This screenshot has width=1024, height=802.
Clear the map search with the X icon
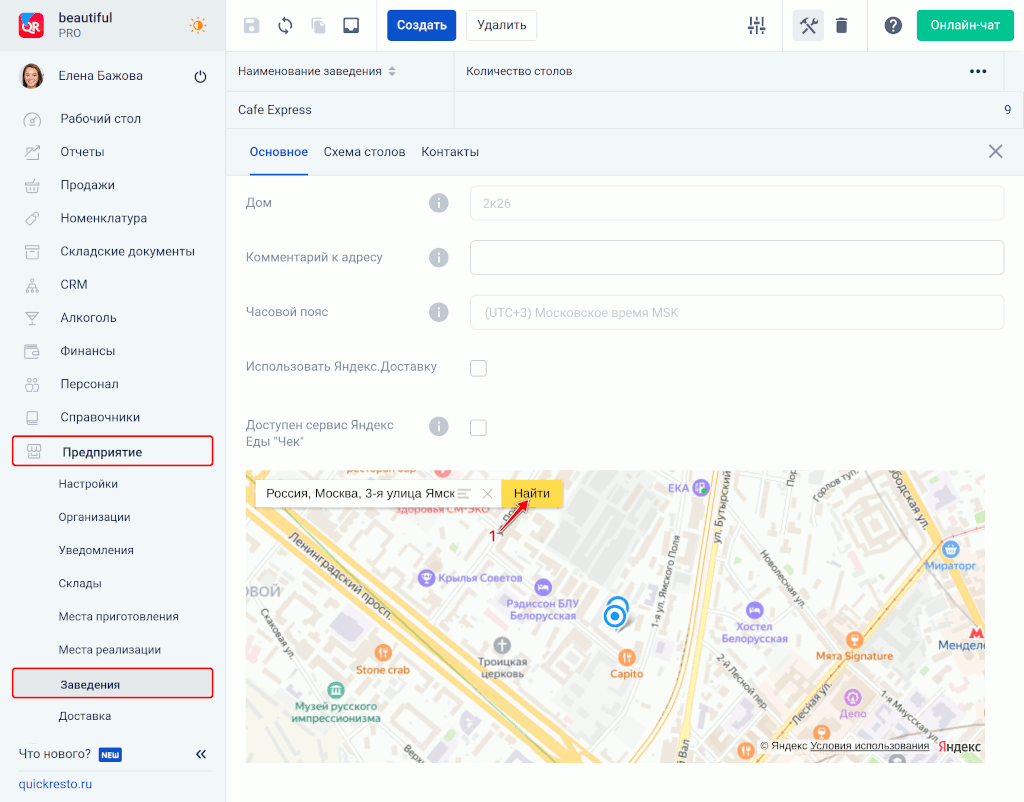(487, 494)
